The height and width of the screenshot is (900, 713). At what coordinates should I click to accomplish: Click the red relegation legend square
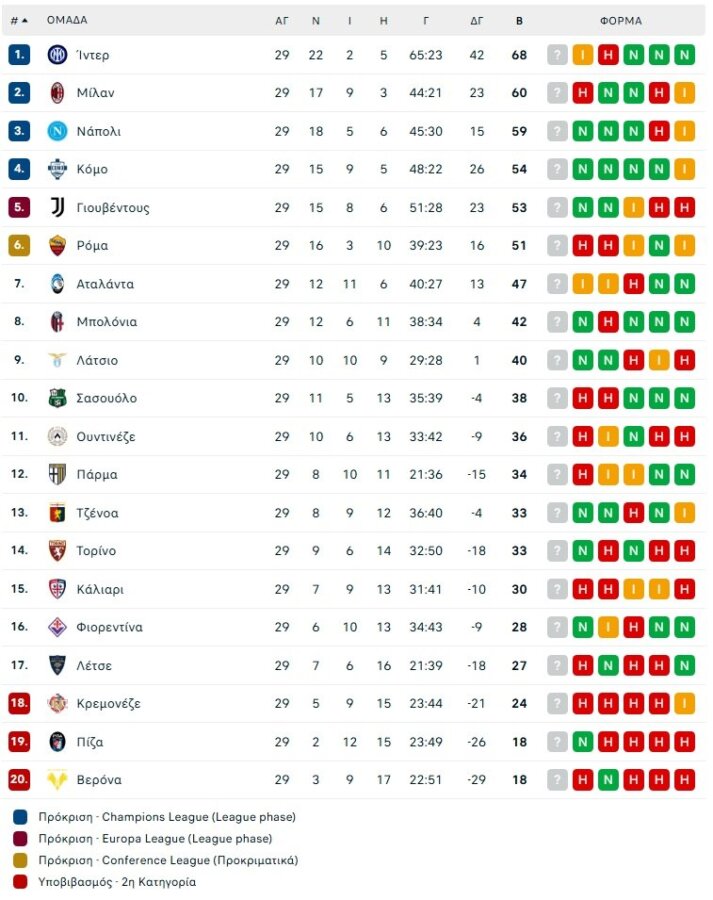[20, 883]
